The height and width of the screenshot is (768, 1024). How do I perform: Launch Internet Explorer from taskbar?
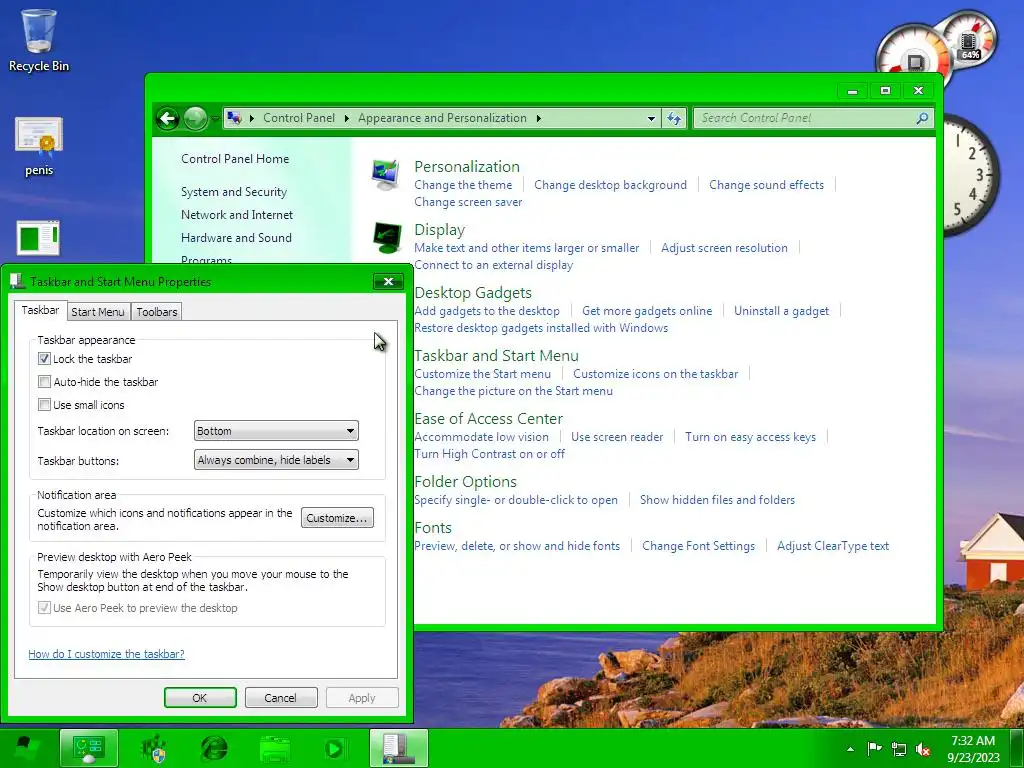pos(214,749)
